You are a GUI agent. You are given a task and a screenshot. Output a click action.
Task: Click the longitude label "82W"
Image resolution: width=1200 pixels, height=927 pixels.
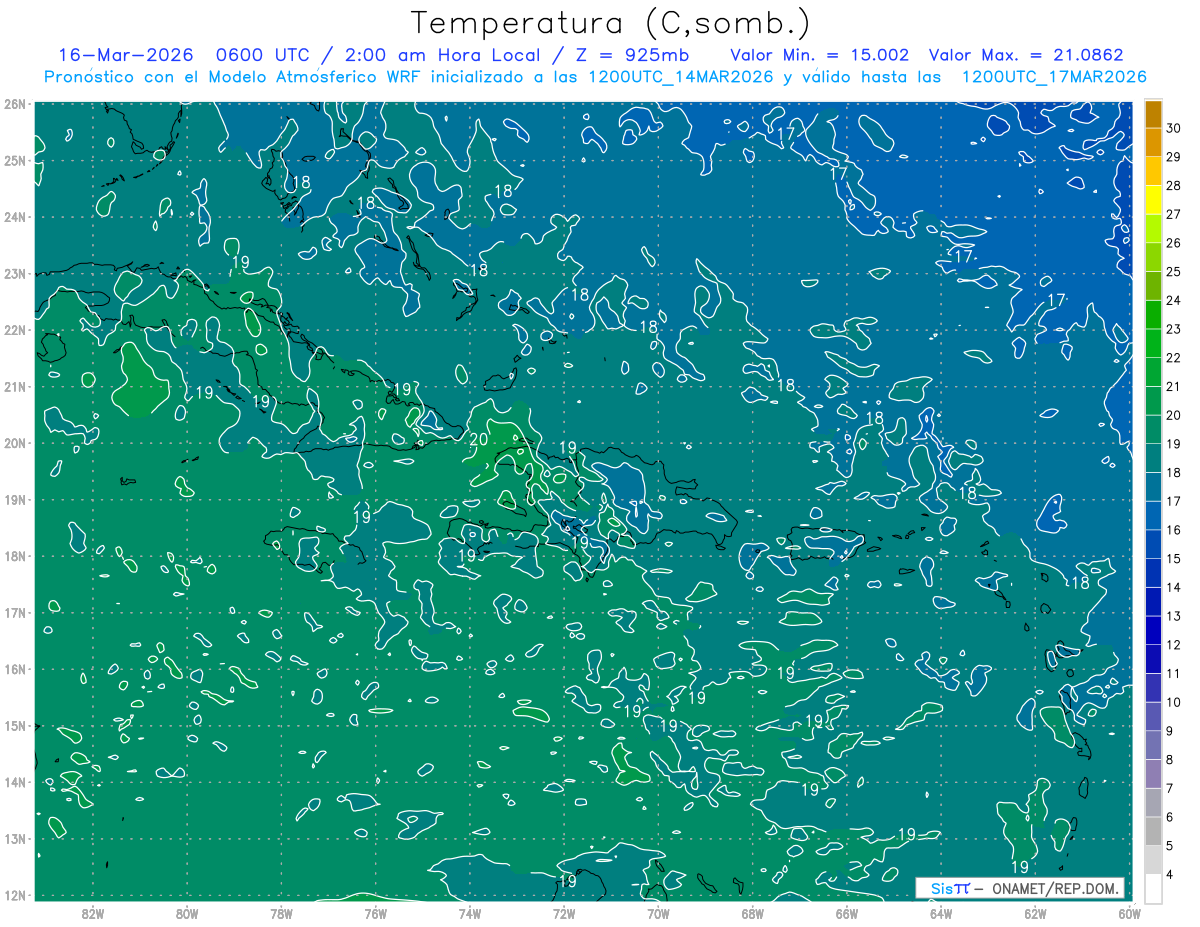coord(93,913)
